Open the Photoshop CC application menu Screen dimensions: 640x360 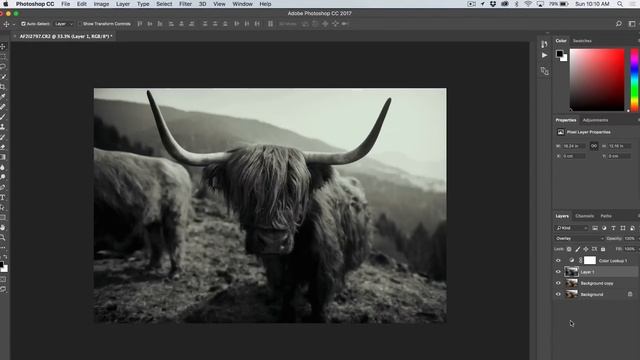(x=35, y=4)
